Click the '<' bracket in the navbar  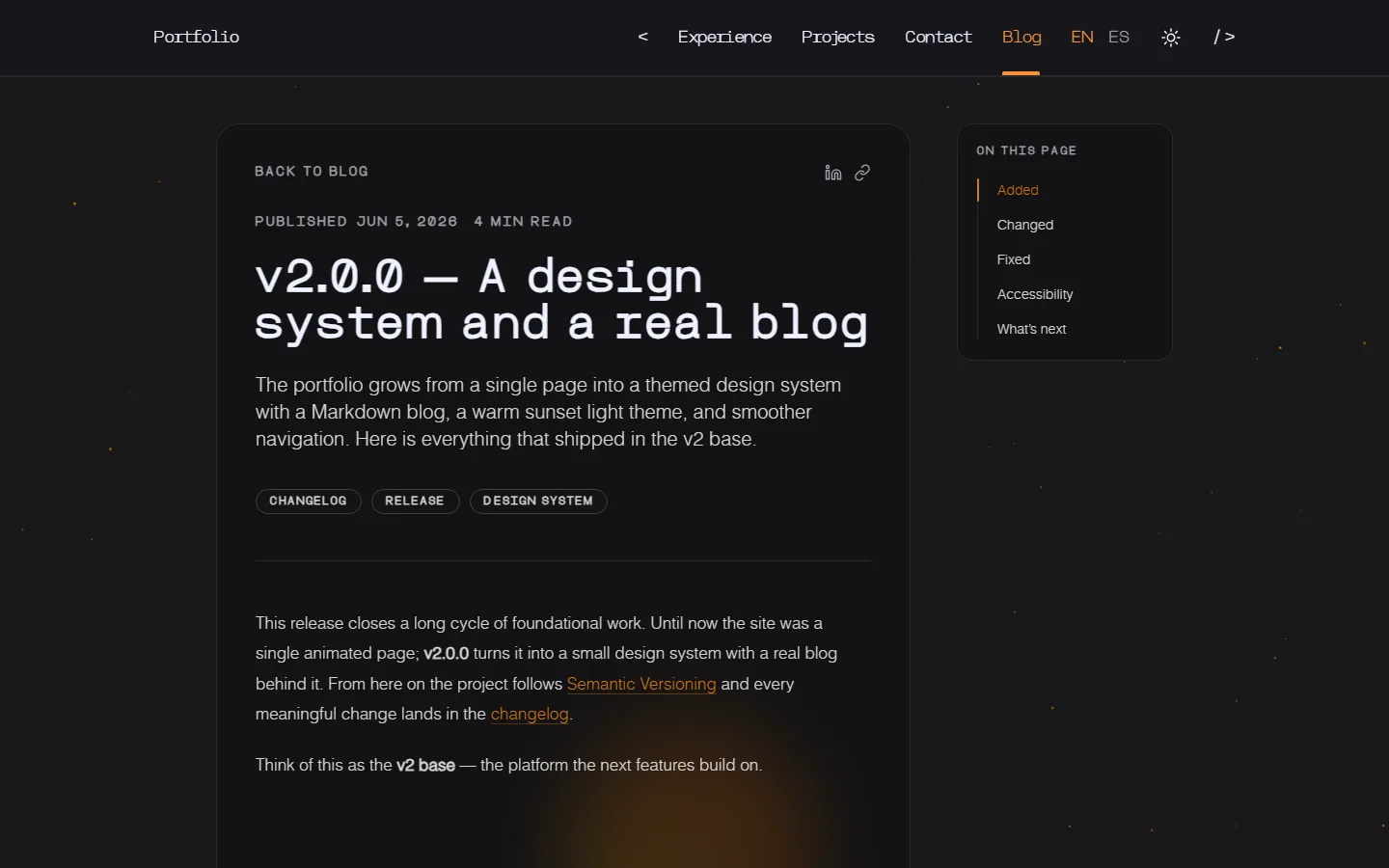coord(643,37)
